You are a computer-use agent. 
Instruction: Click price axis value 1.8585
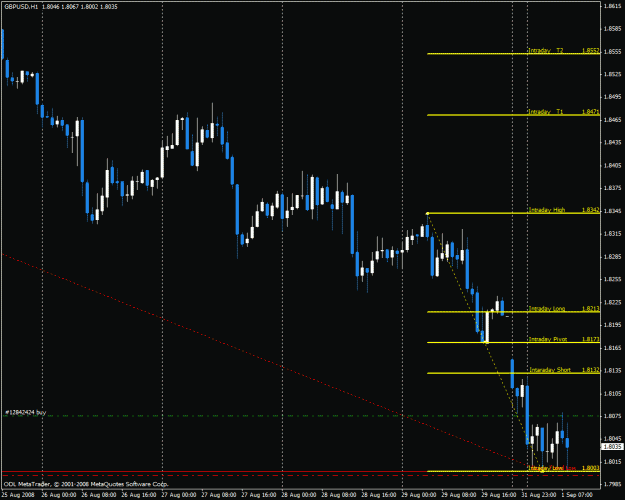coord(612,29)
